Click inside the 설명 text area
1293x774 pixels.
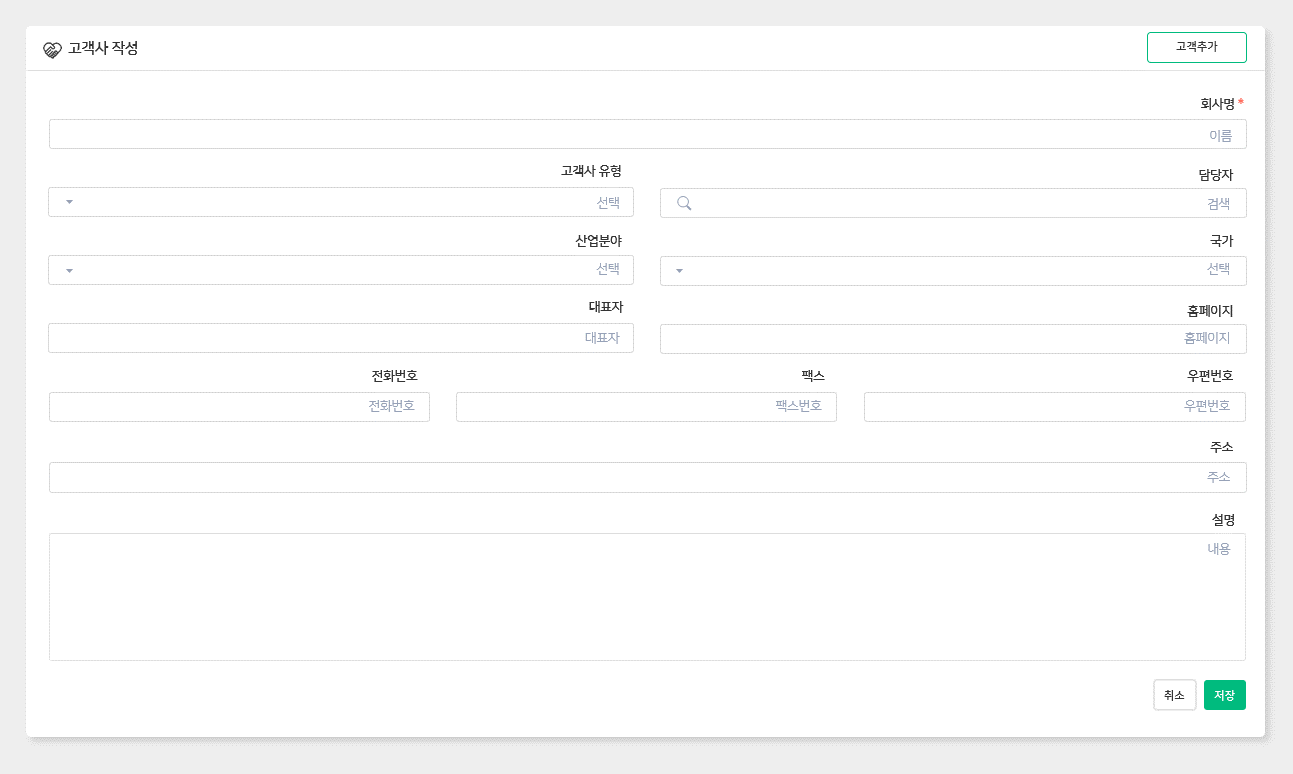tap(647, 597)
